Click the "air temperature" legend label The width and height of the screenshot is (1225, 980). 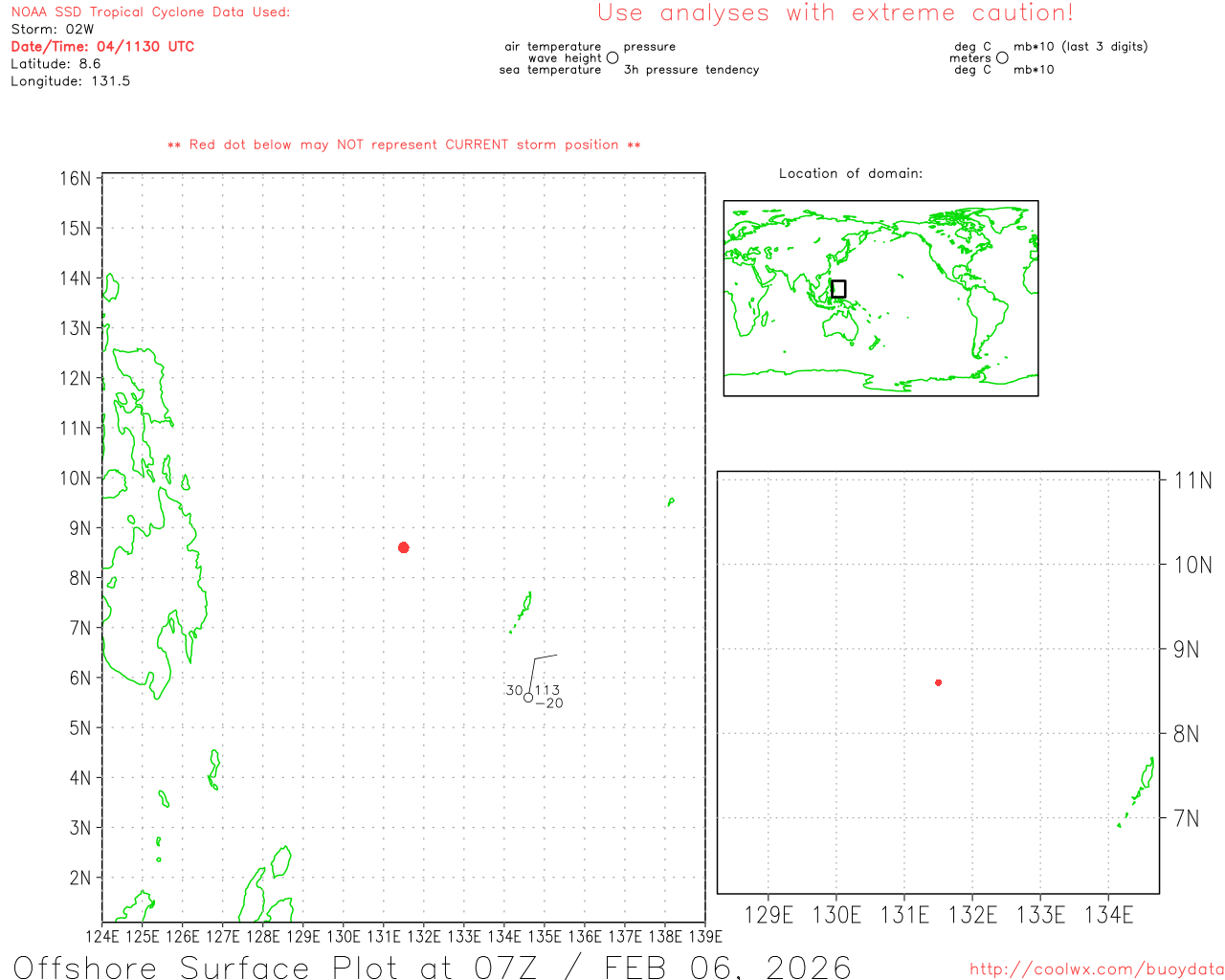[x=553, y=47]
